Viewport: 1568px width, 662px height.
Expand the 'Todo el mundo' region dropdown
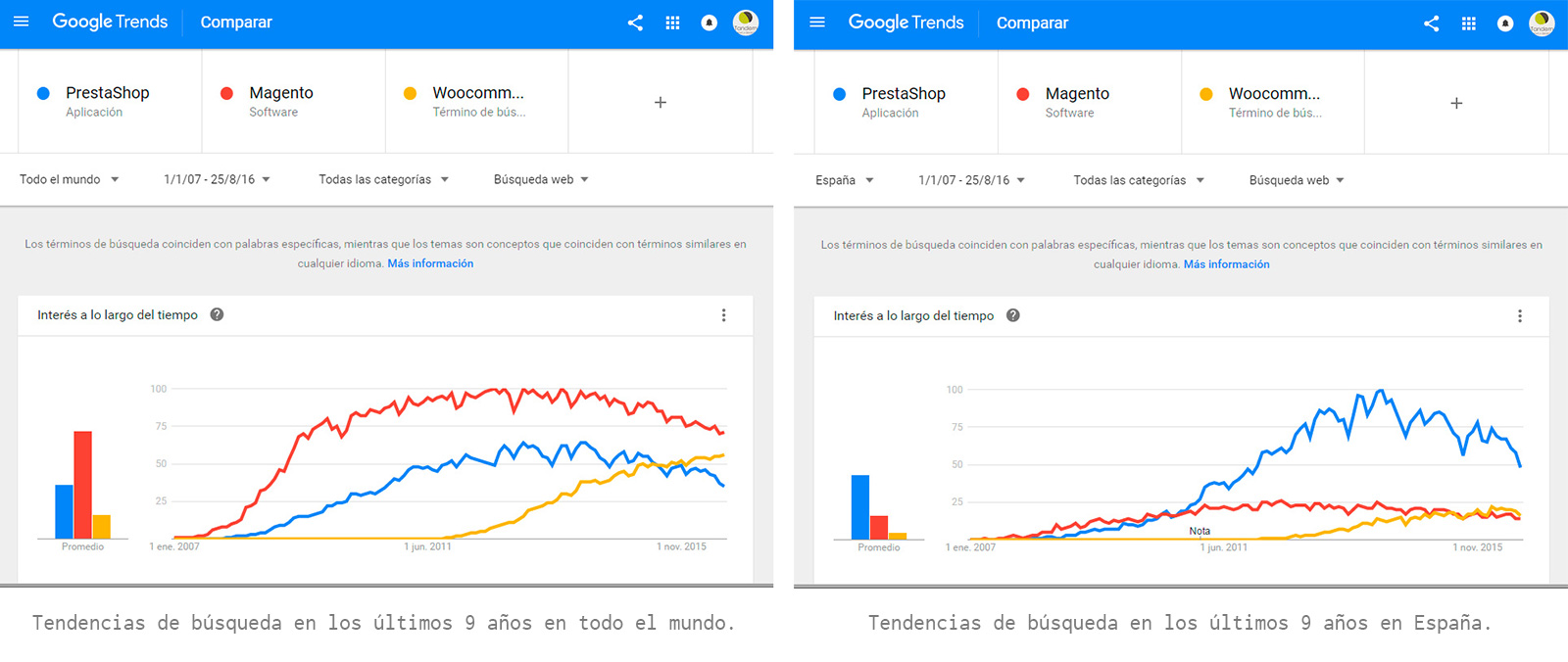tap(70, 179)
